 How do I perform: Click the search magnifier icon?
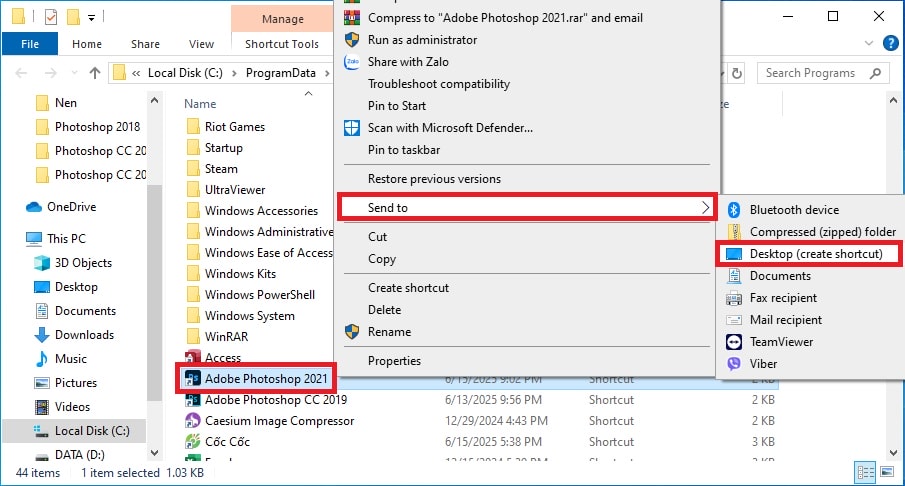tap(876, 73)
